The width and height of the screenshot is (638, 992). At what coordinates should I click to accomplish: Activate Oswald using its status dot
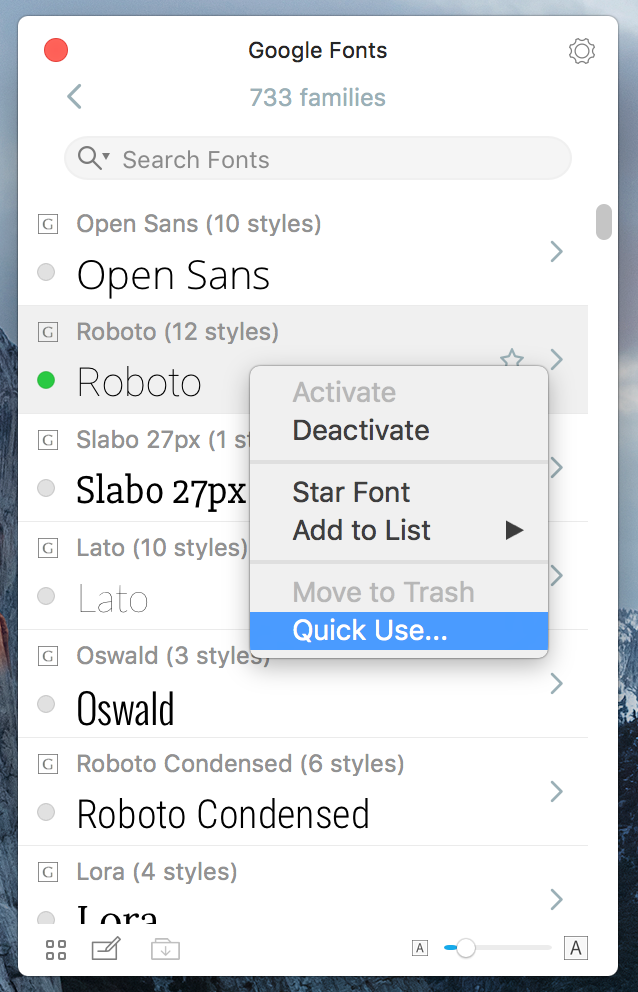point(46,704)
